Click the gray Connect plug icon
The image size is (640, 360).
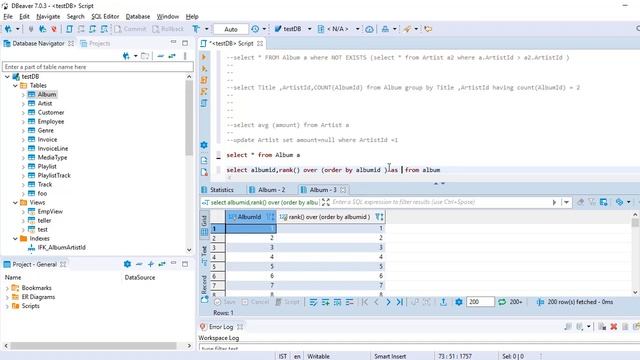click(31, 29)
